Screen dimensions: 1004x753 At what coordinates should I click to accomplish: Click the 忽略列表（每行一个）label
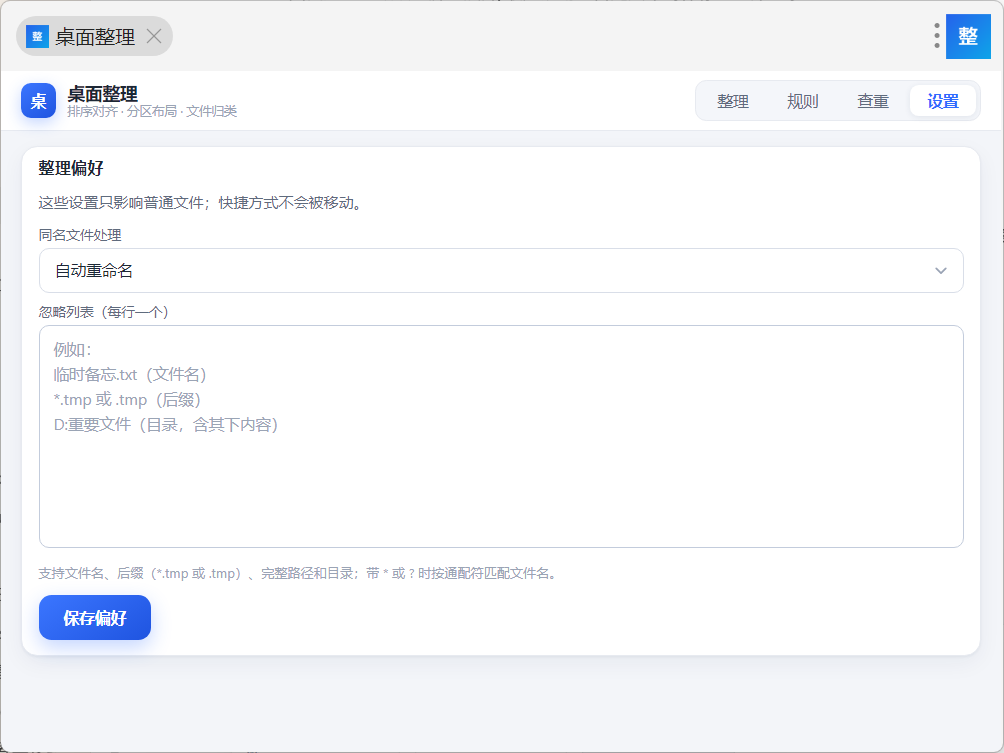(x=104, y=312)
